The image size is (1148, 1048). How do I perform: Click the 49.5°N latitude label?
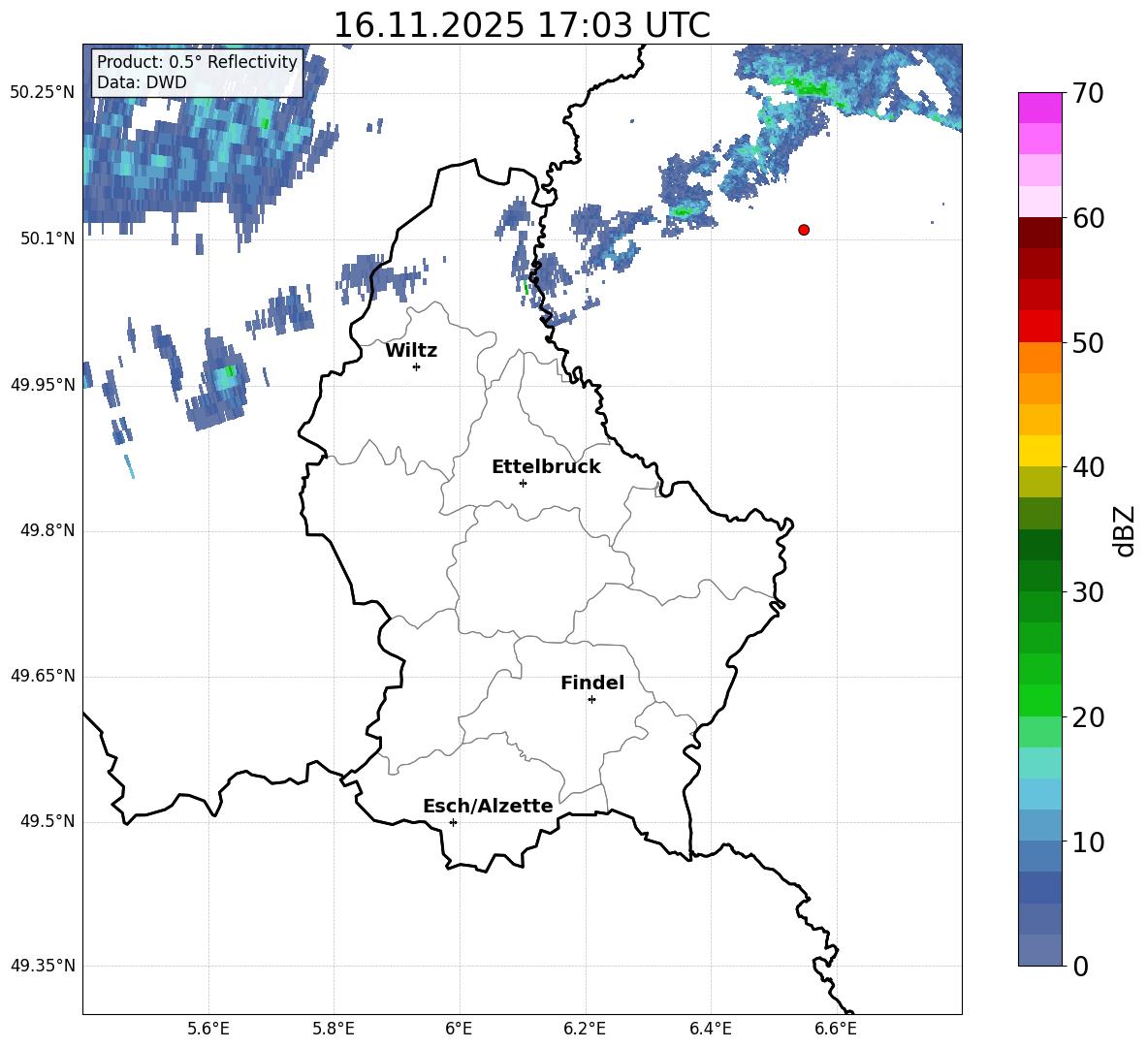point(48,821)
